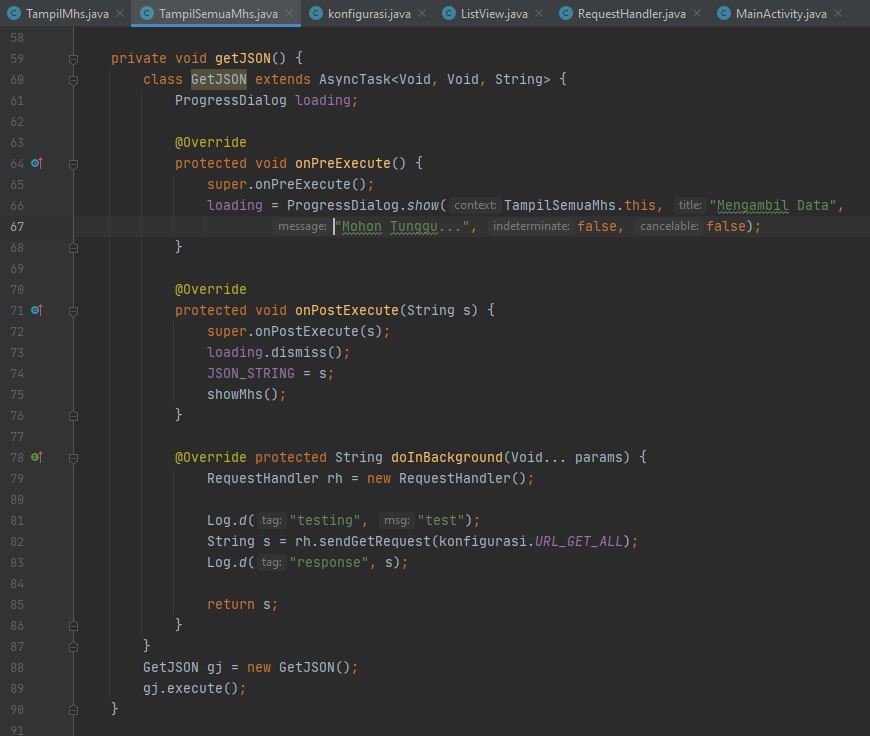Click the cancelable false value on line 67

coord(726,226)
